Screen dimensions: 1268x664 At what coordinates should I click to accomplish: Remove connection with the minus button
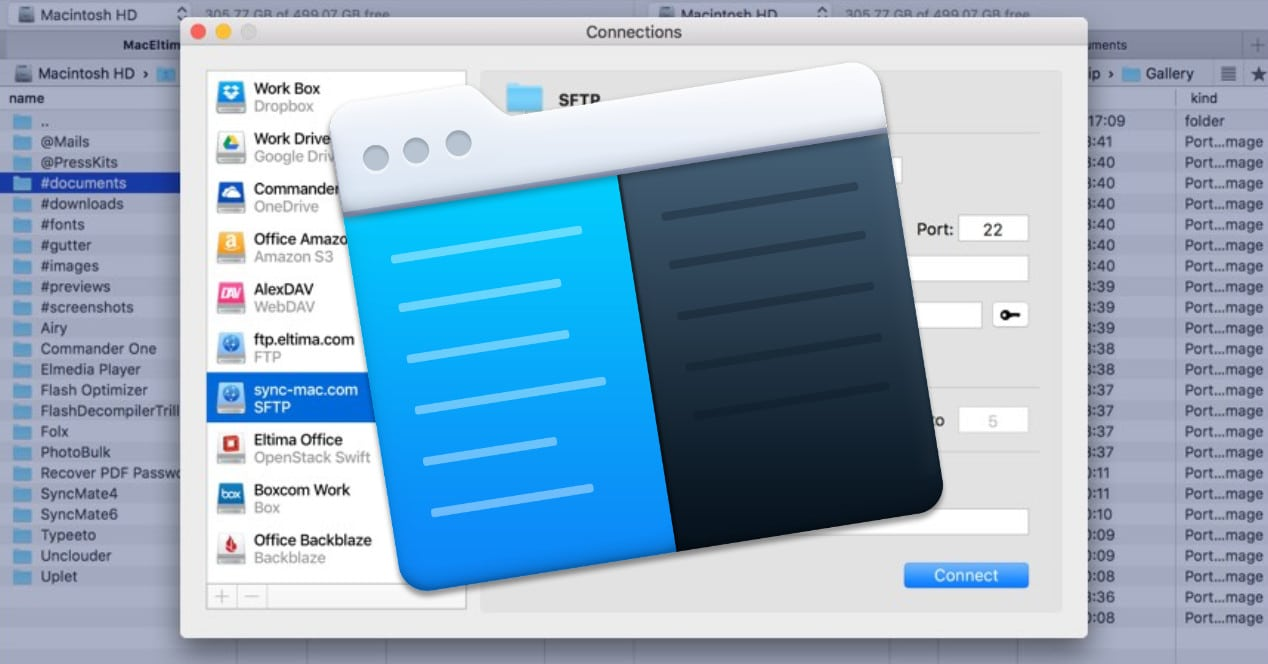click(x=252, y=596)
